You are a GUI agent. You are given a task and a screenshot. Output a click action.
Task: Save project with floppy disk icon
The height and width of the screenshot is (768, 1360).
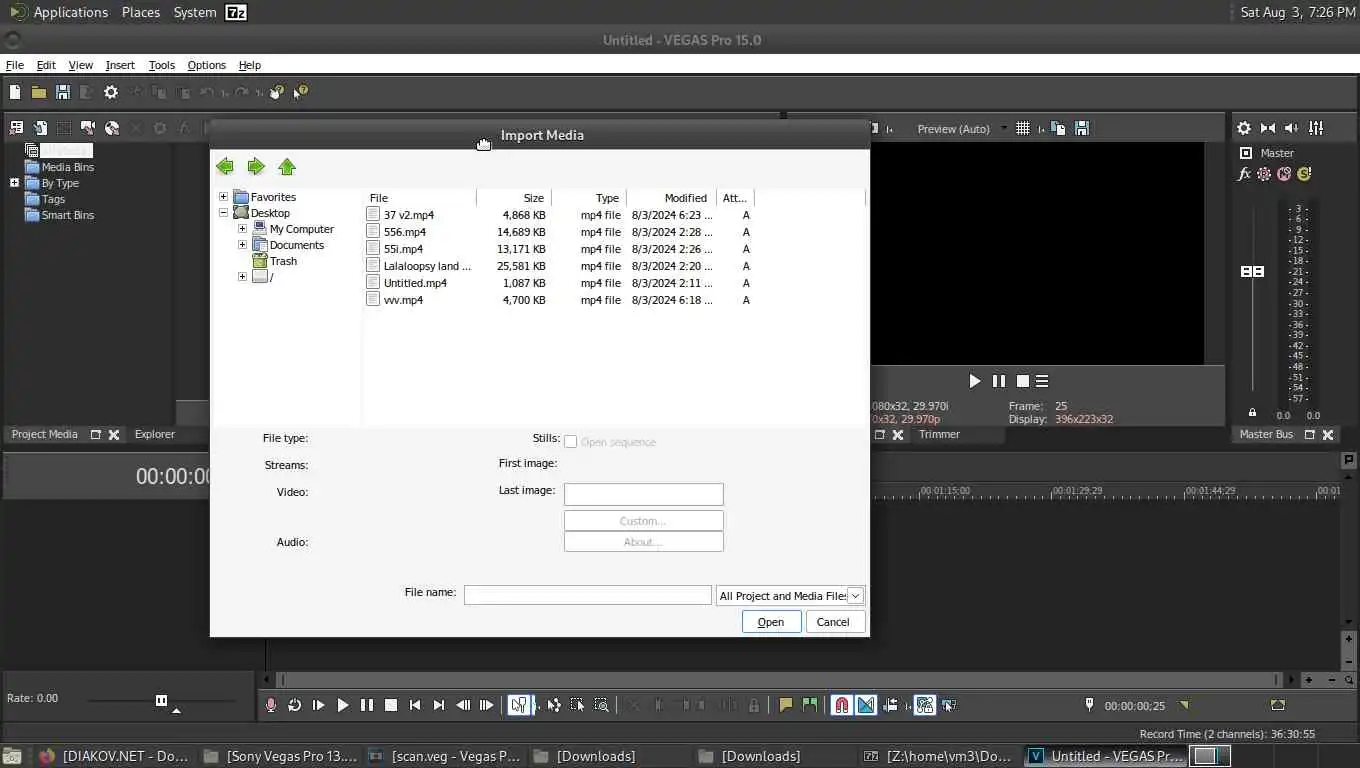pyautogui.click(x=63, y=92)
